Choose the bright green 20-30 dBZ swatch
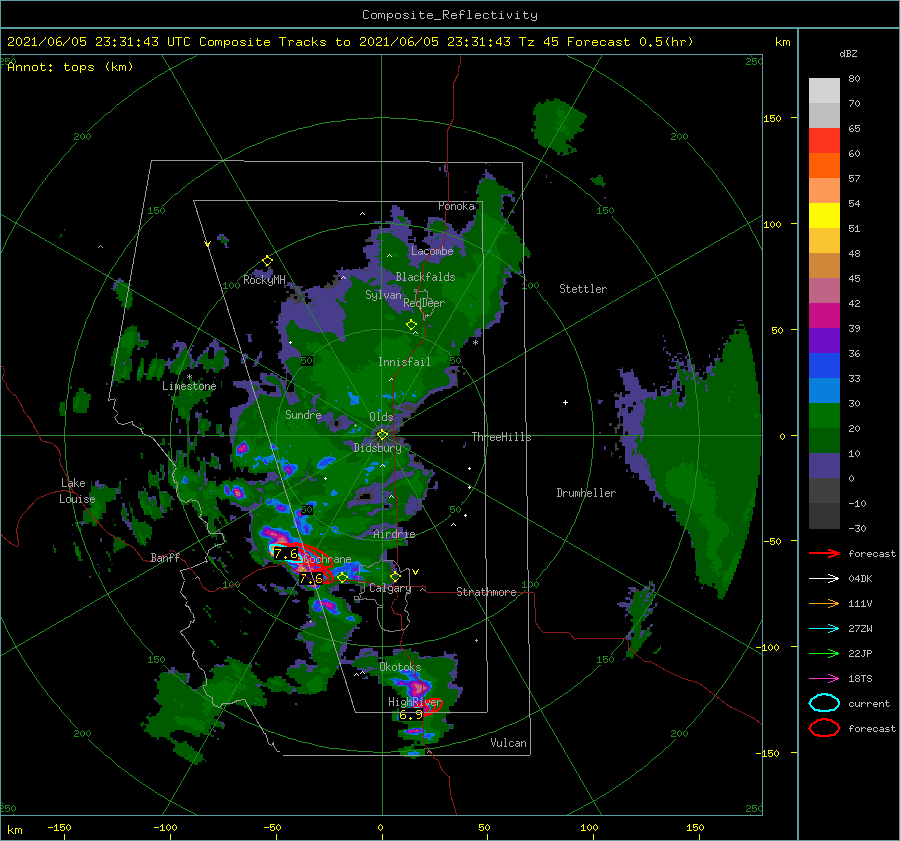This screenshot has height=841, width=900. coord(824,415)
